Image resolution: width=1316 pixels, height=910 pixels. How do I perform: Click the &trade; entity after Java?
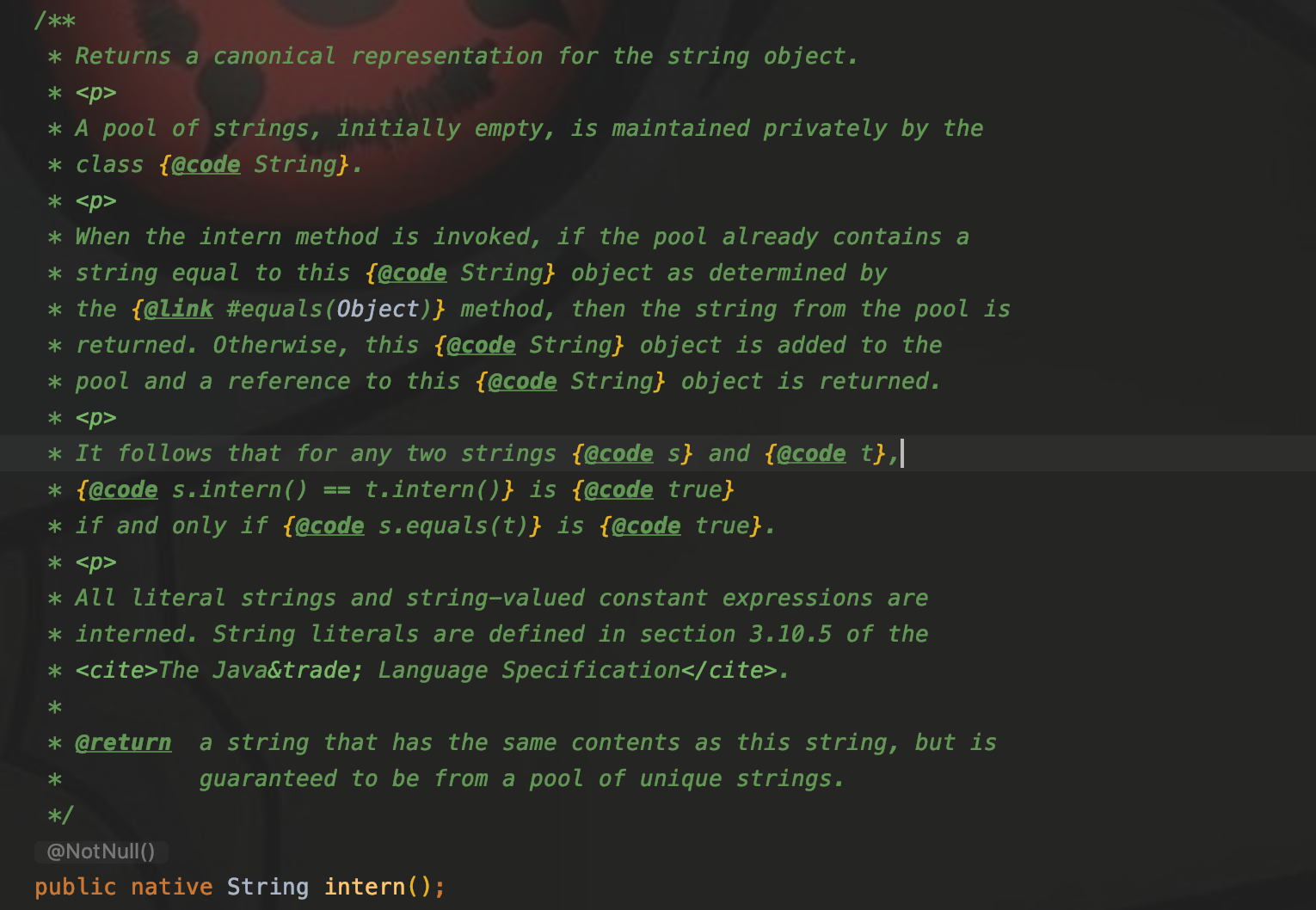click(x=316, y=670)
